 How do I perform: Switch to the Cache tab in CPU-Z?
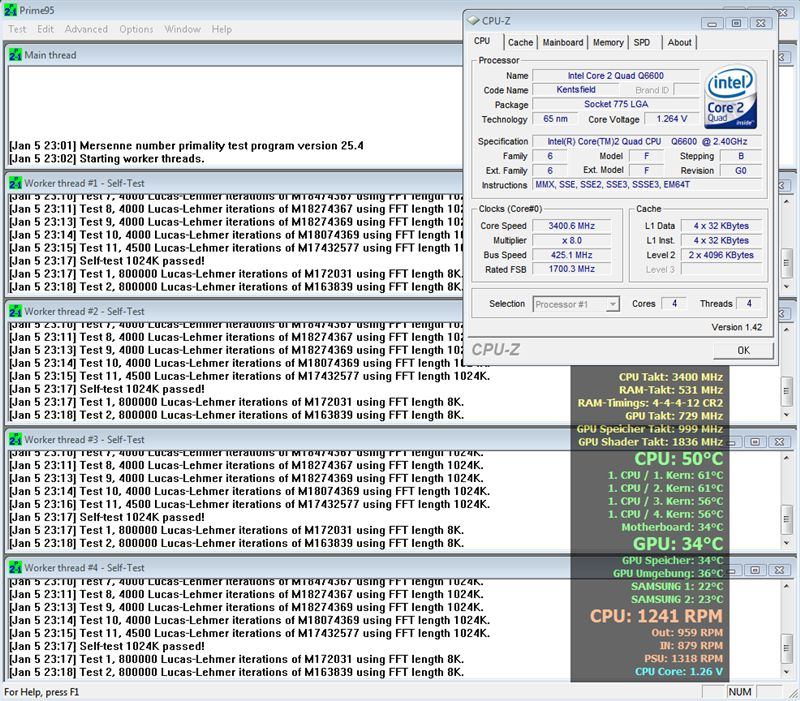520,42
